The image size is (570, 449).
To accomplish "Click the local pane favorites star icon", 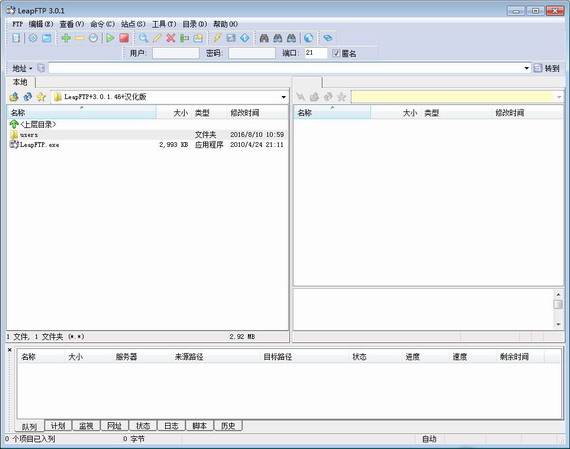I will [x=41, y=97].
